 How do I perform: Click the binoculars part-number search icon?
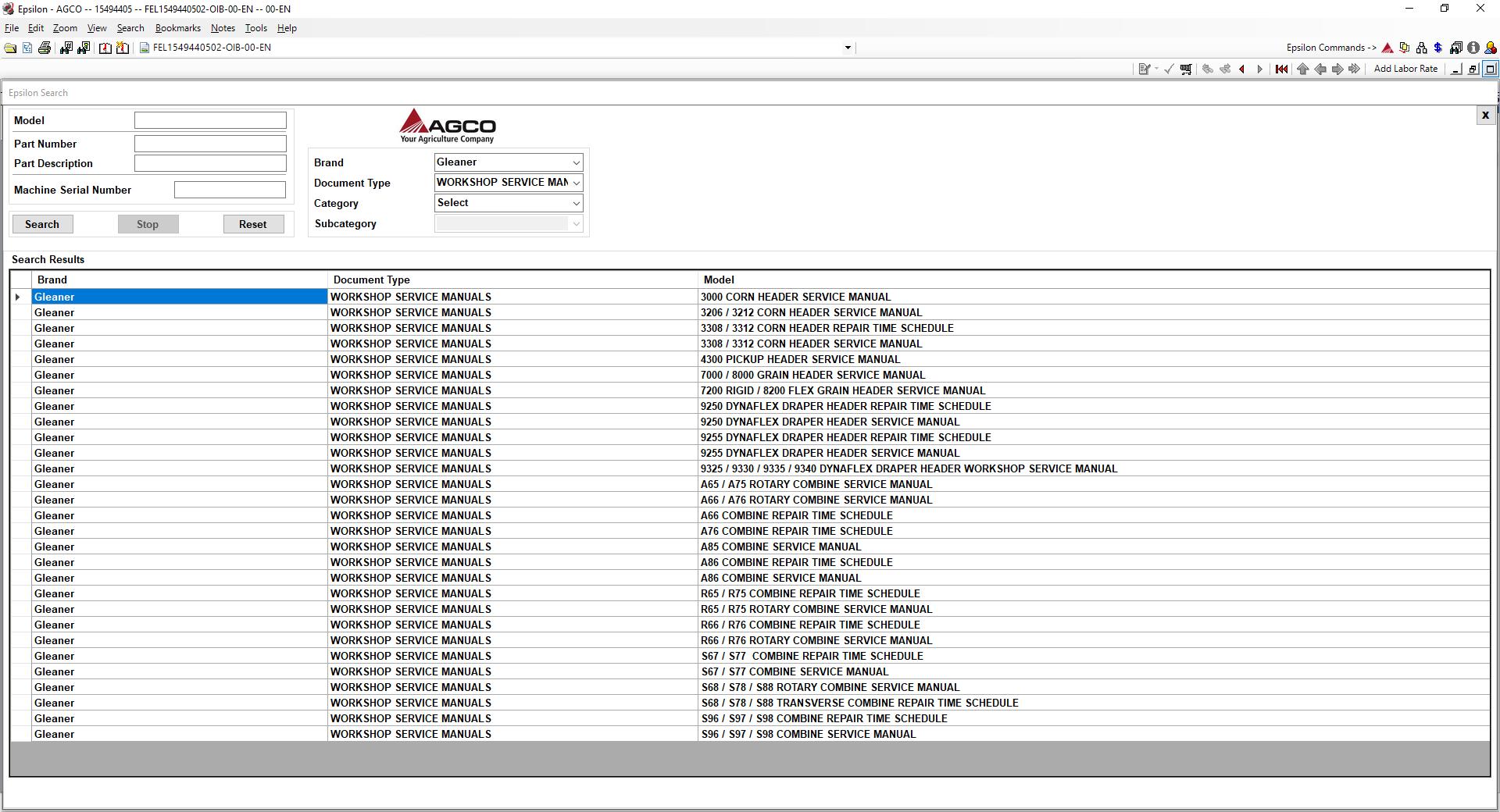[66, 48]
